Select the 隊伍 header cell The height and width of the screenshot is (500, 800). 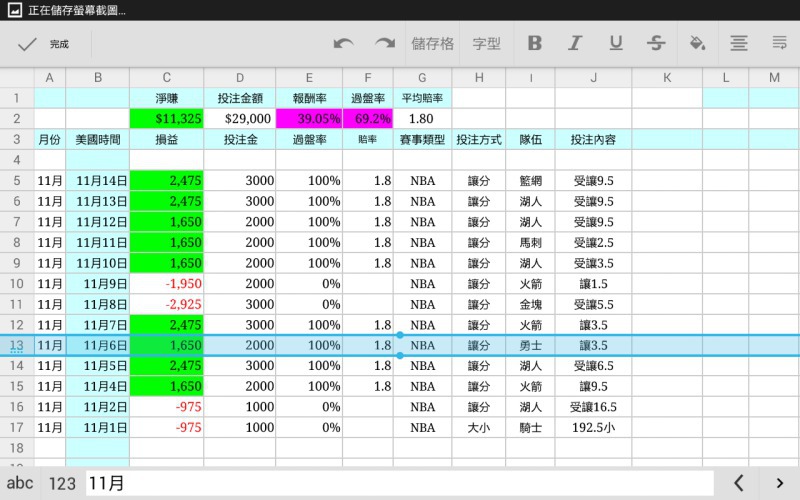pos(530,139)
